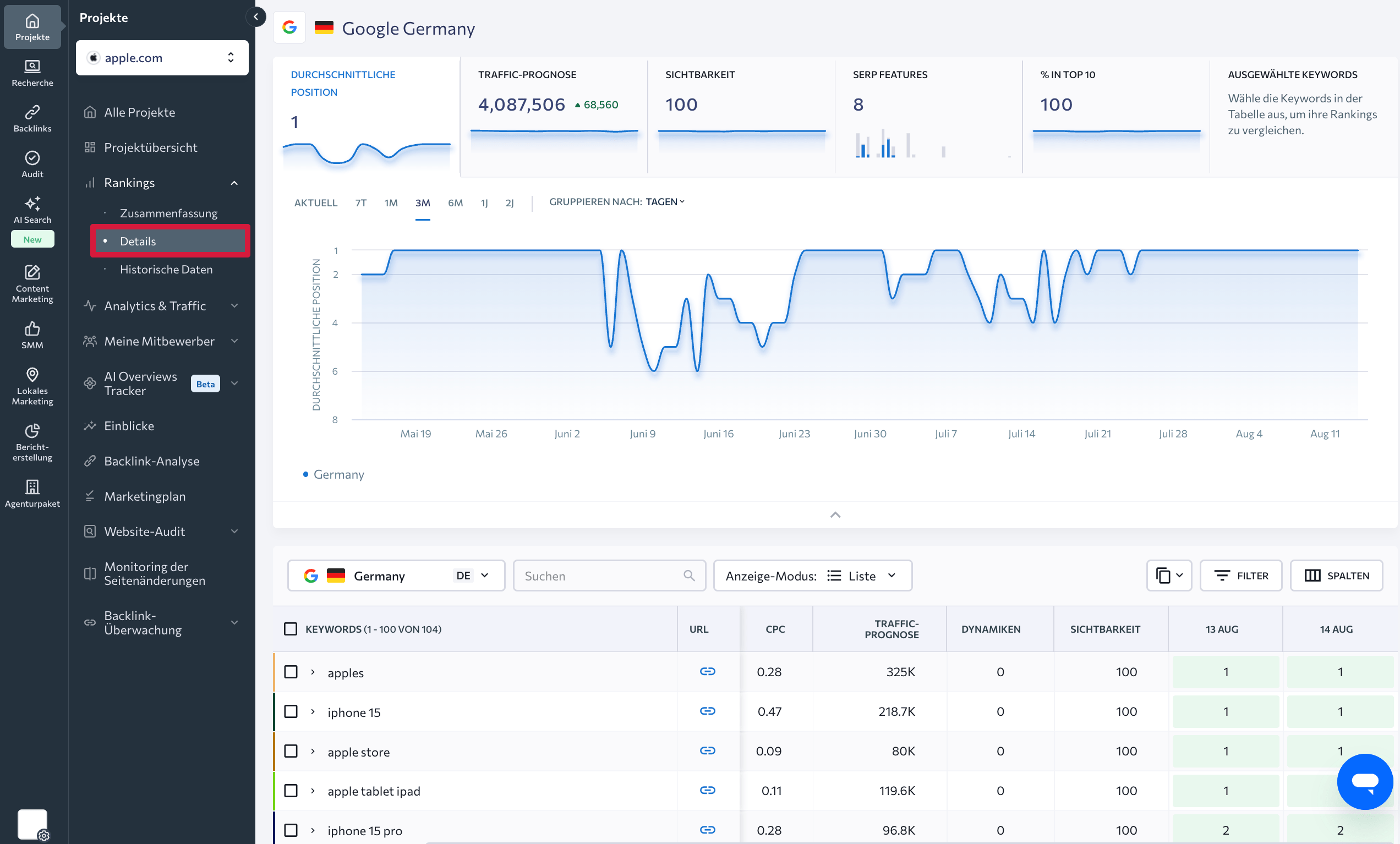Open the Germany DE search engine dropdown
The image size is (1400, 844).
pos(396,576)
